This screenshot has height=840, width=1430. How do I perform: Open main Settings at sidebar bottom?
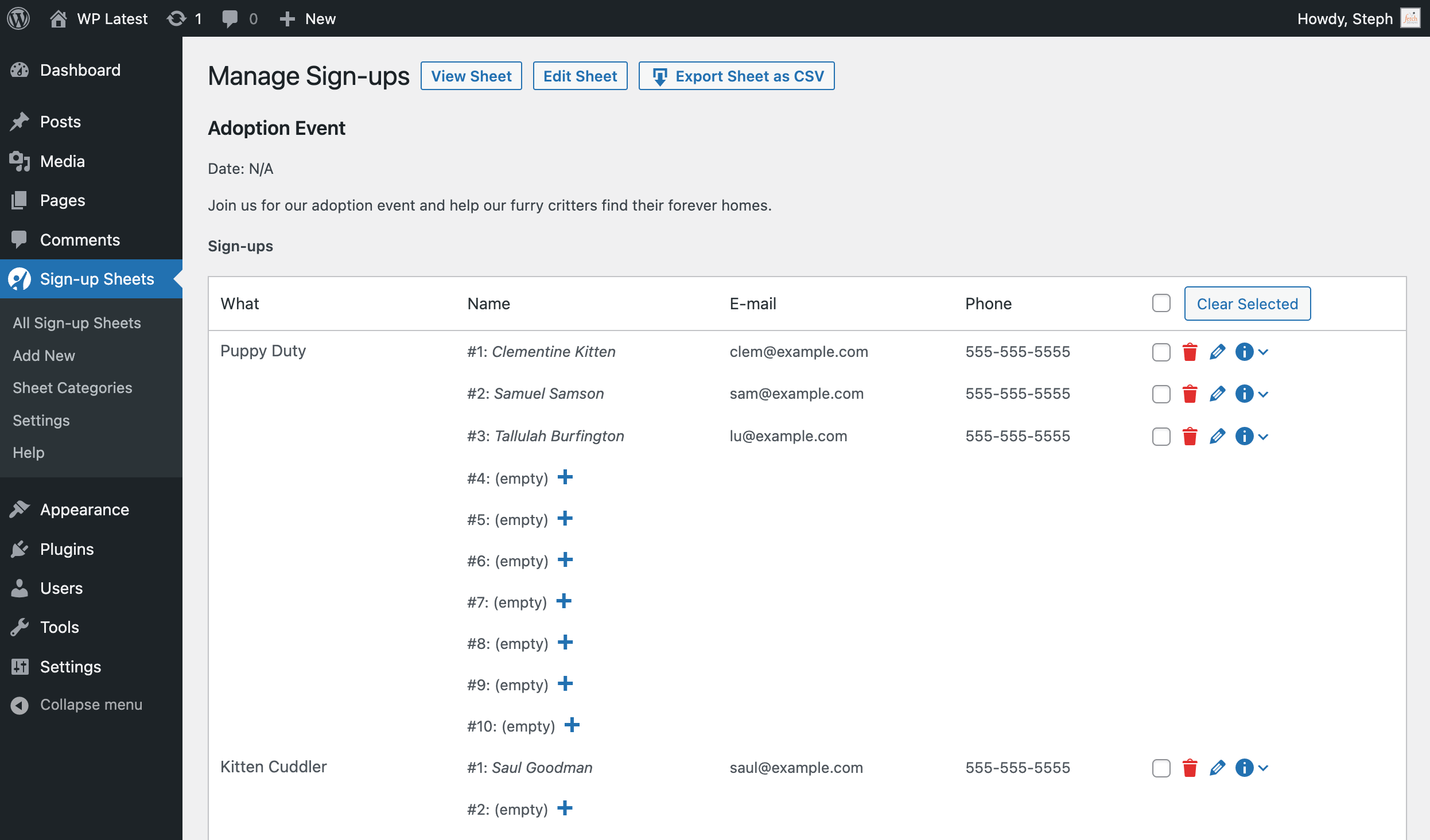point(91,667)
